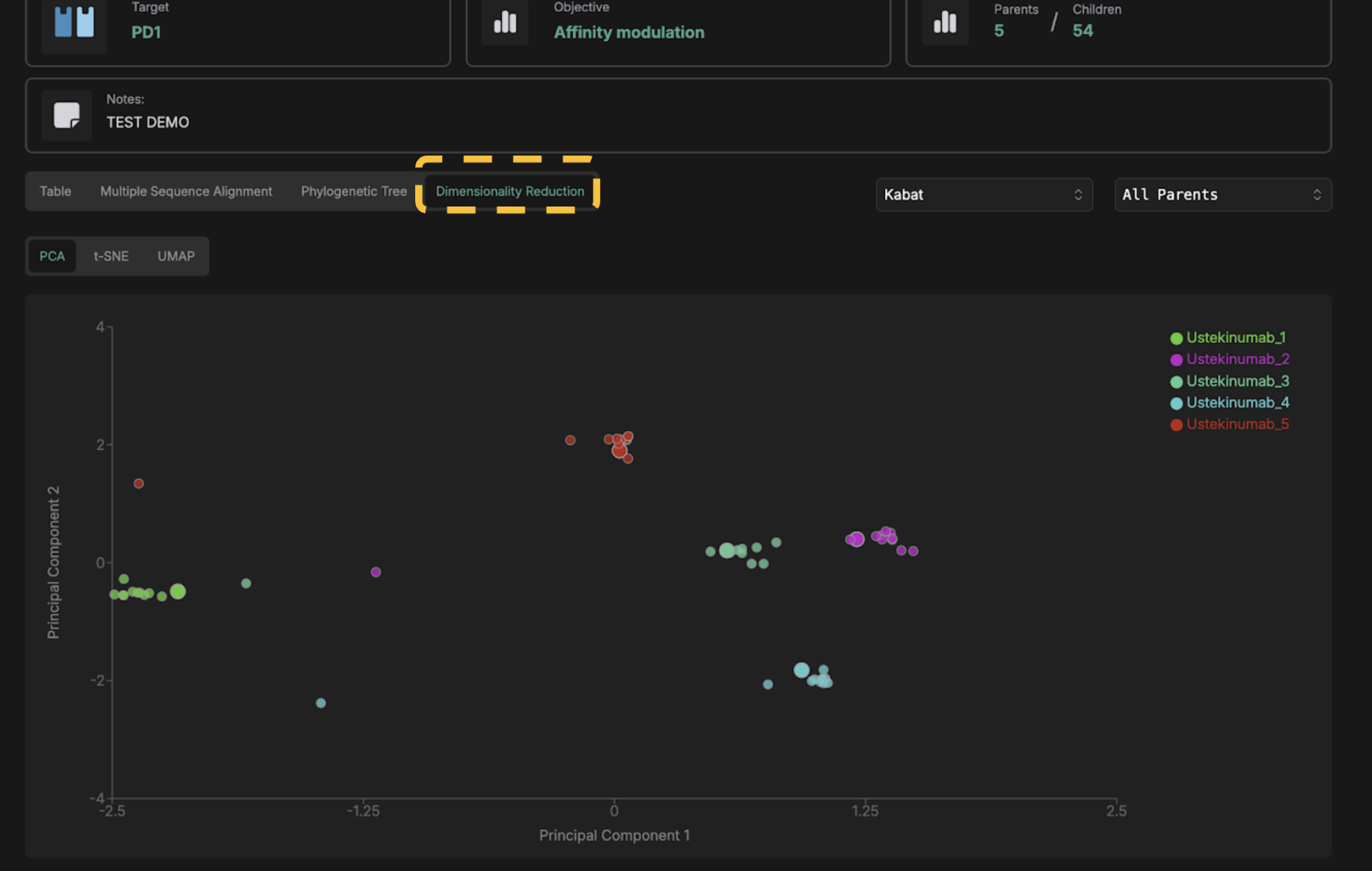Click the Parents/Children bar chart icon

[x=945, y=22]
